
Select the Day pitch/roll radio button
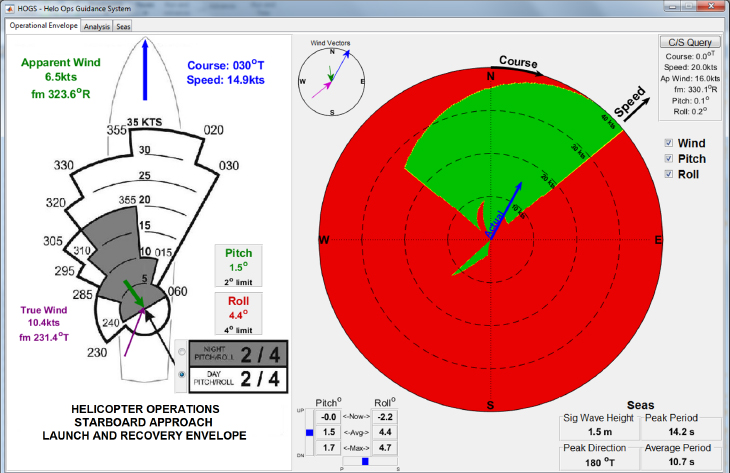coord(182,374)
